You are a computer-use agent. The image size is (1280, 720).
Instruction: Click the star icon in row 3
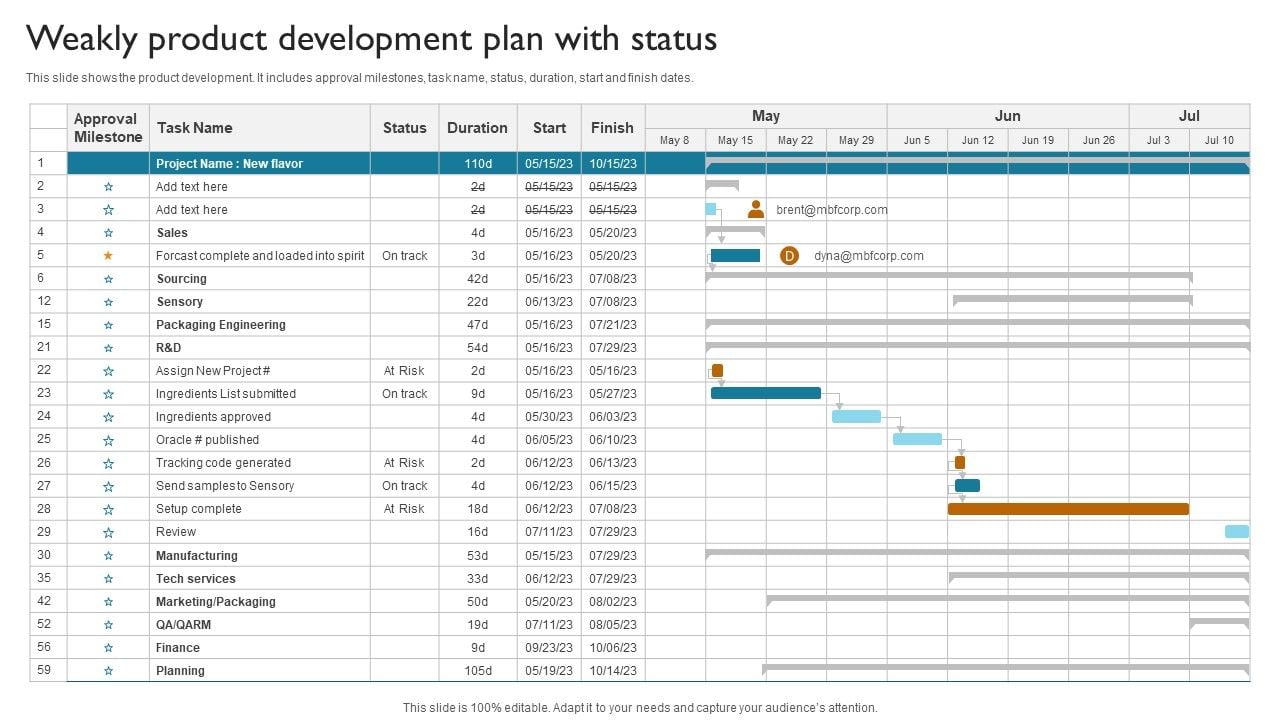[108, 210]
